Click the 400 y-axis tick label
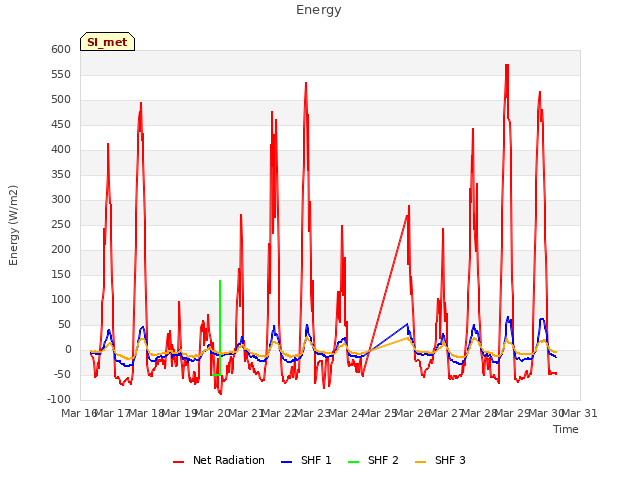This screenshot has height=480, width=640. click(x=61, y=150)
